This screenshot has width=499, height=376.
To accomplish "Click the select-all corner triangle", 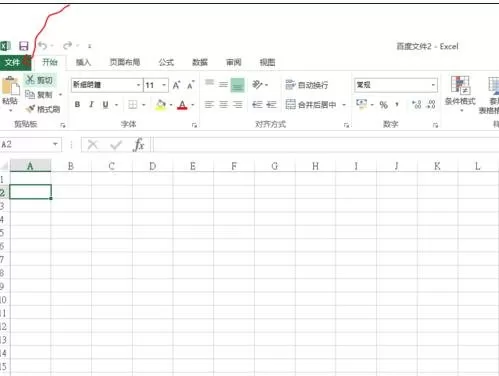I will [5, 166].
